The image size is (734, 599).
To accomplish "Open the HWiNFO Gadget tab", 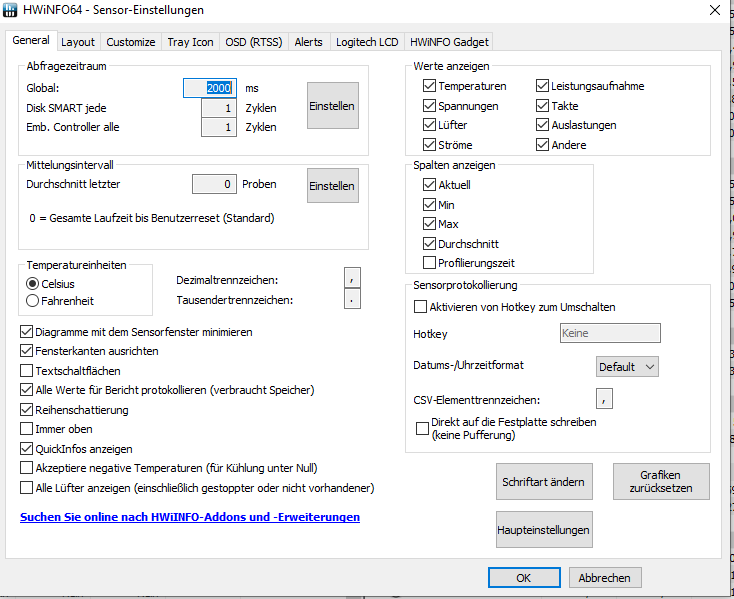I will [x=449, y=42].
